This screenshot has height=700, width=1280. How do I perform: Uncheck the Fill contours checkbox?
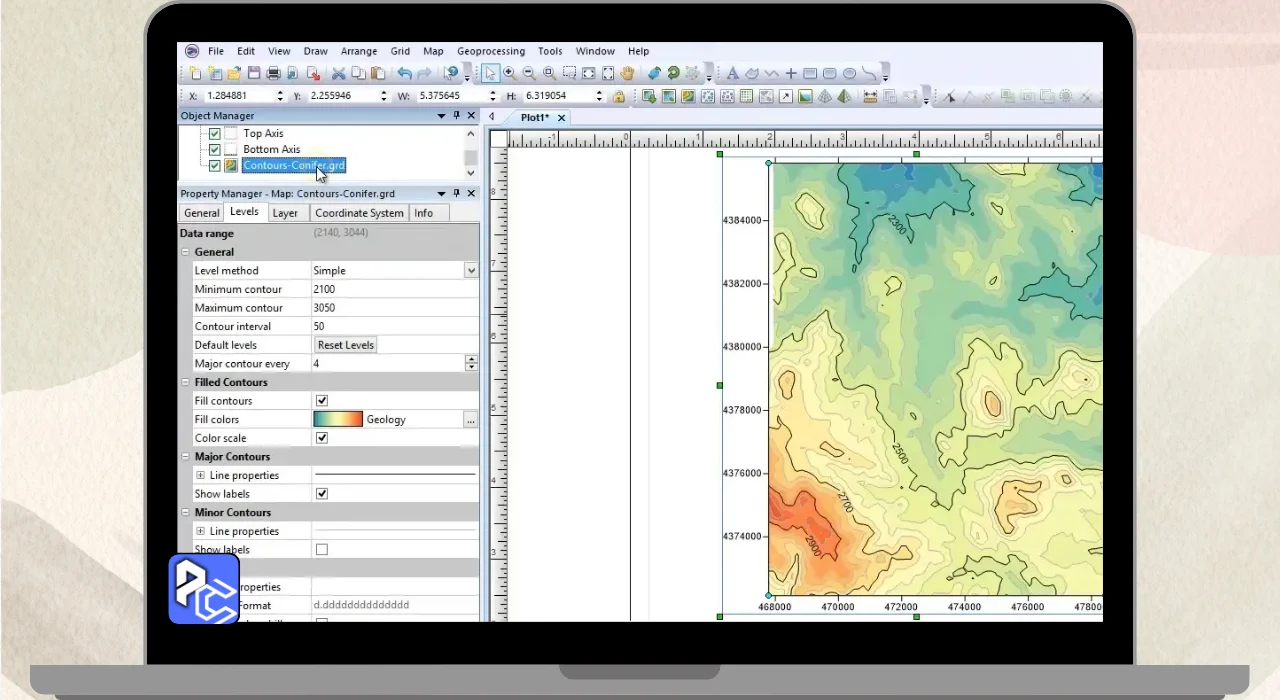click(x=322, y=401)
